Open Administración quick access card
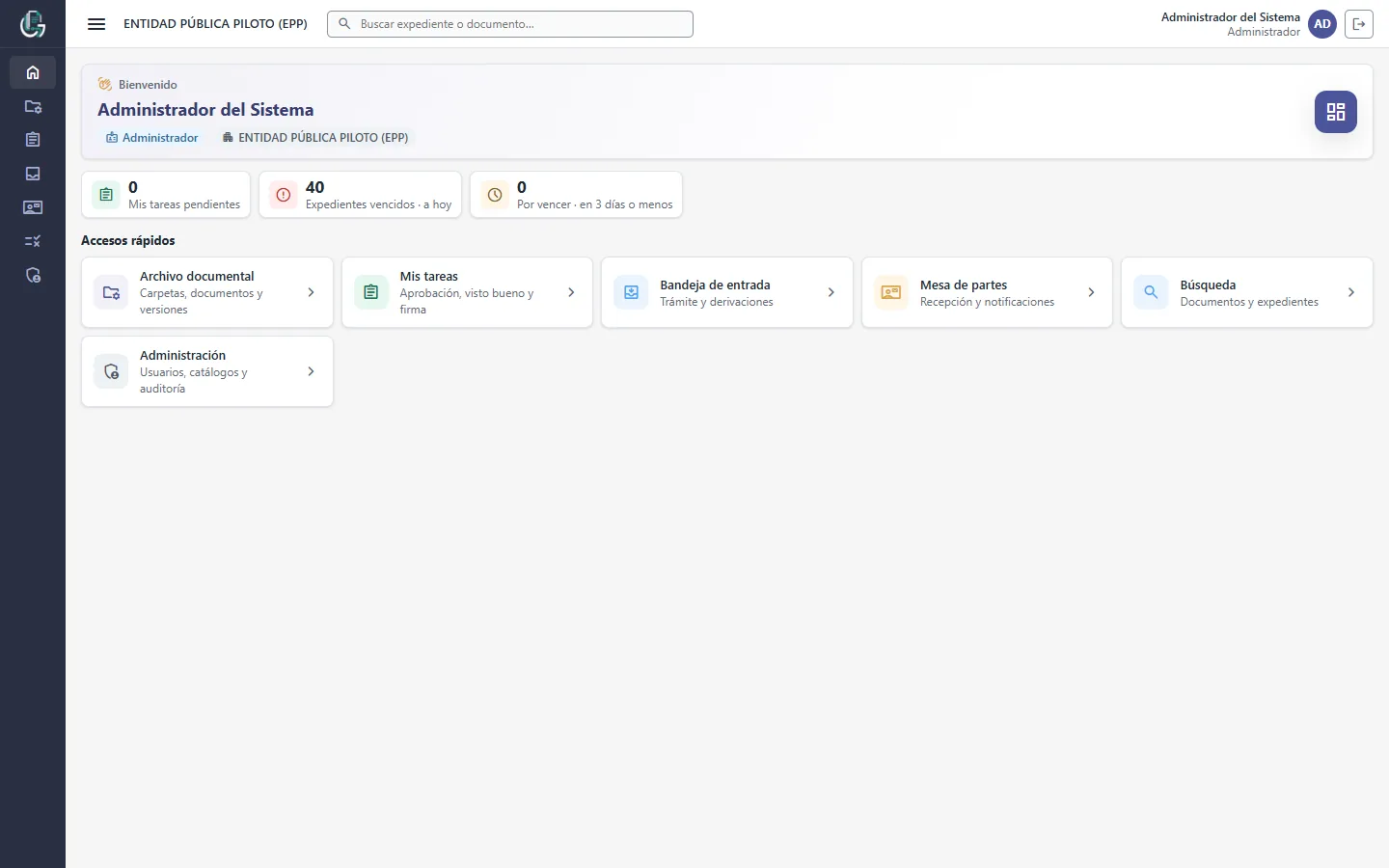 207,371
